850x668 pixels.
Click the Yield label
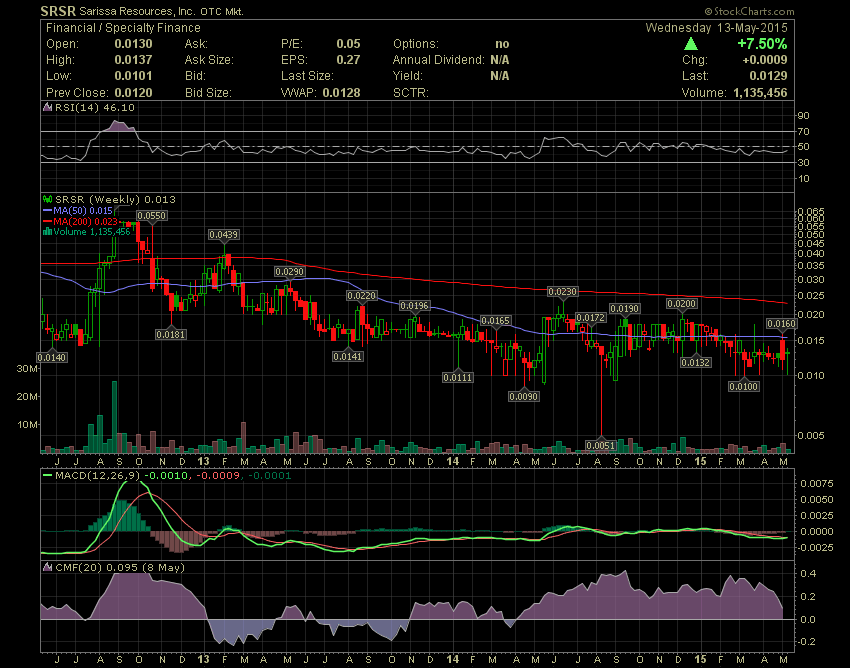click(x=408, y=76)
